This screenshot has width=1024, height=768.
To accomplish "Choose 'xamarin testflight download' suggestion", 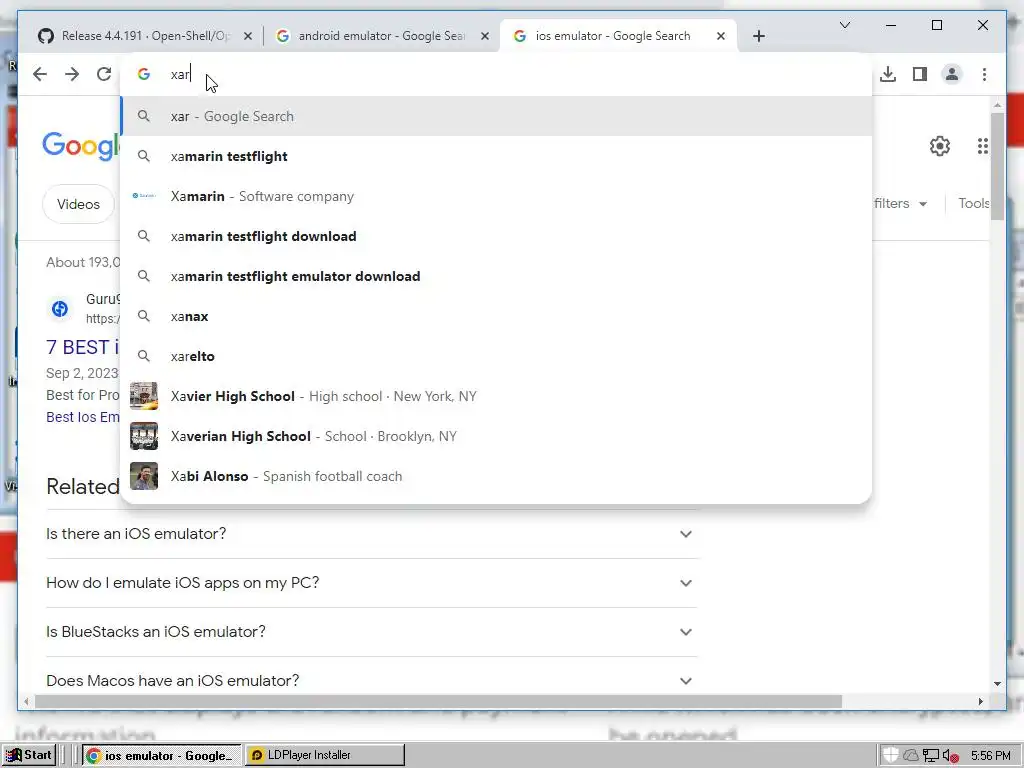I will coord(496,236).
